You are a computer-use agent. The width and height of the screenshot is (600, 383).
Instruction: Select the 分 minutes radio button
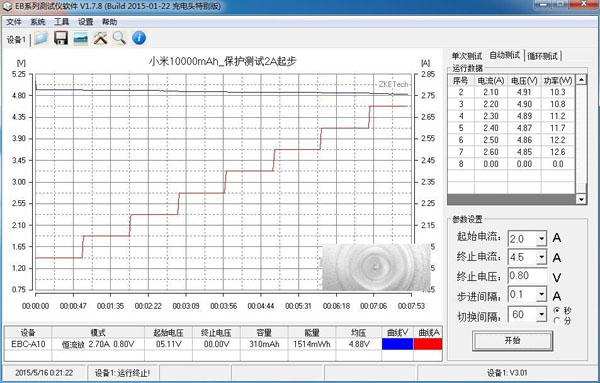557,320
